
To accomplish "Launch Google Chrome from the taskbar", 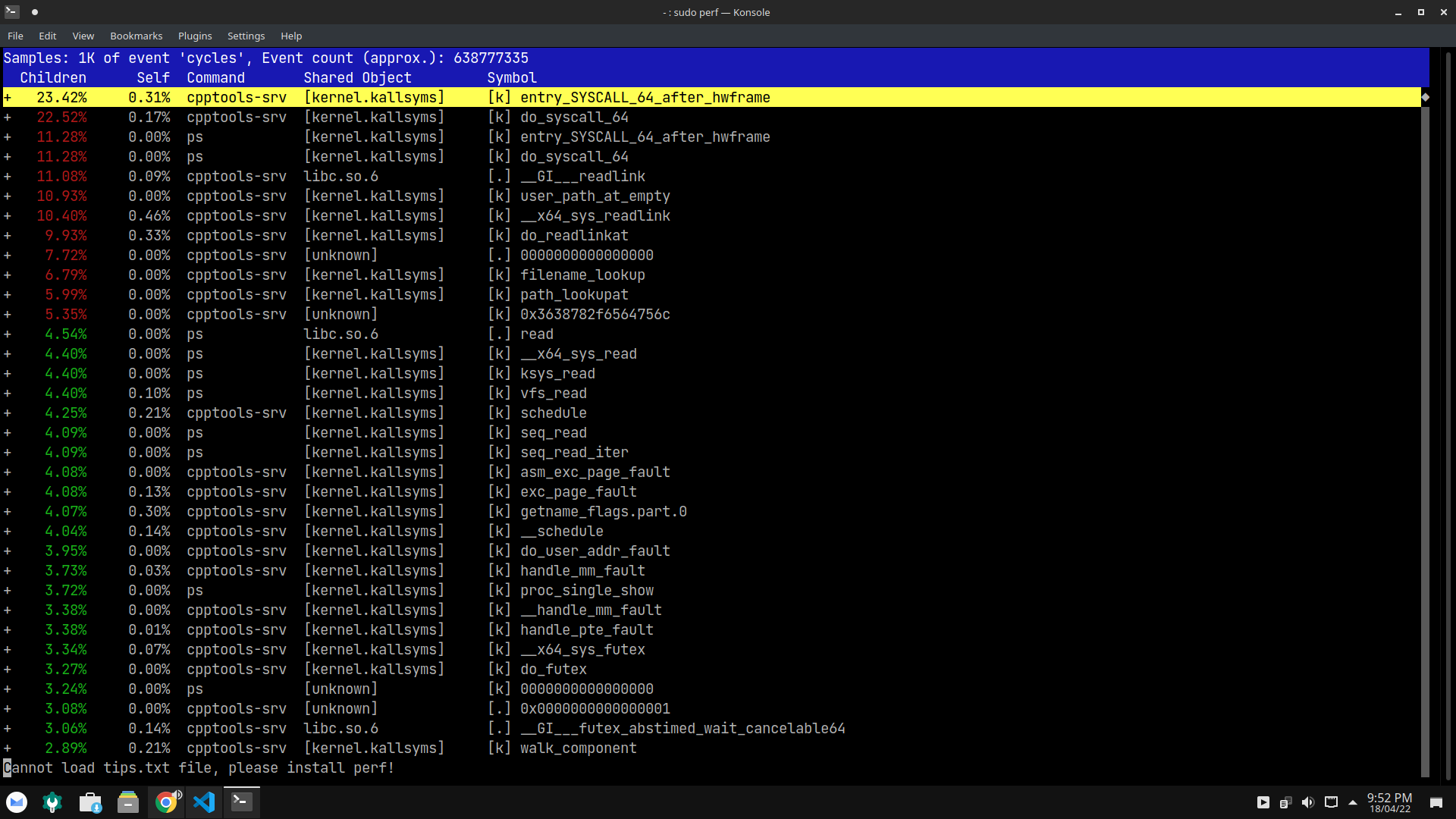I will tap(166, 802).
